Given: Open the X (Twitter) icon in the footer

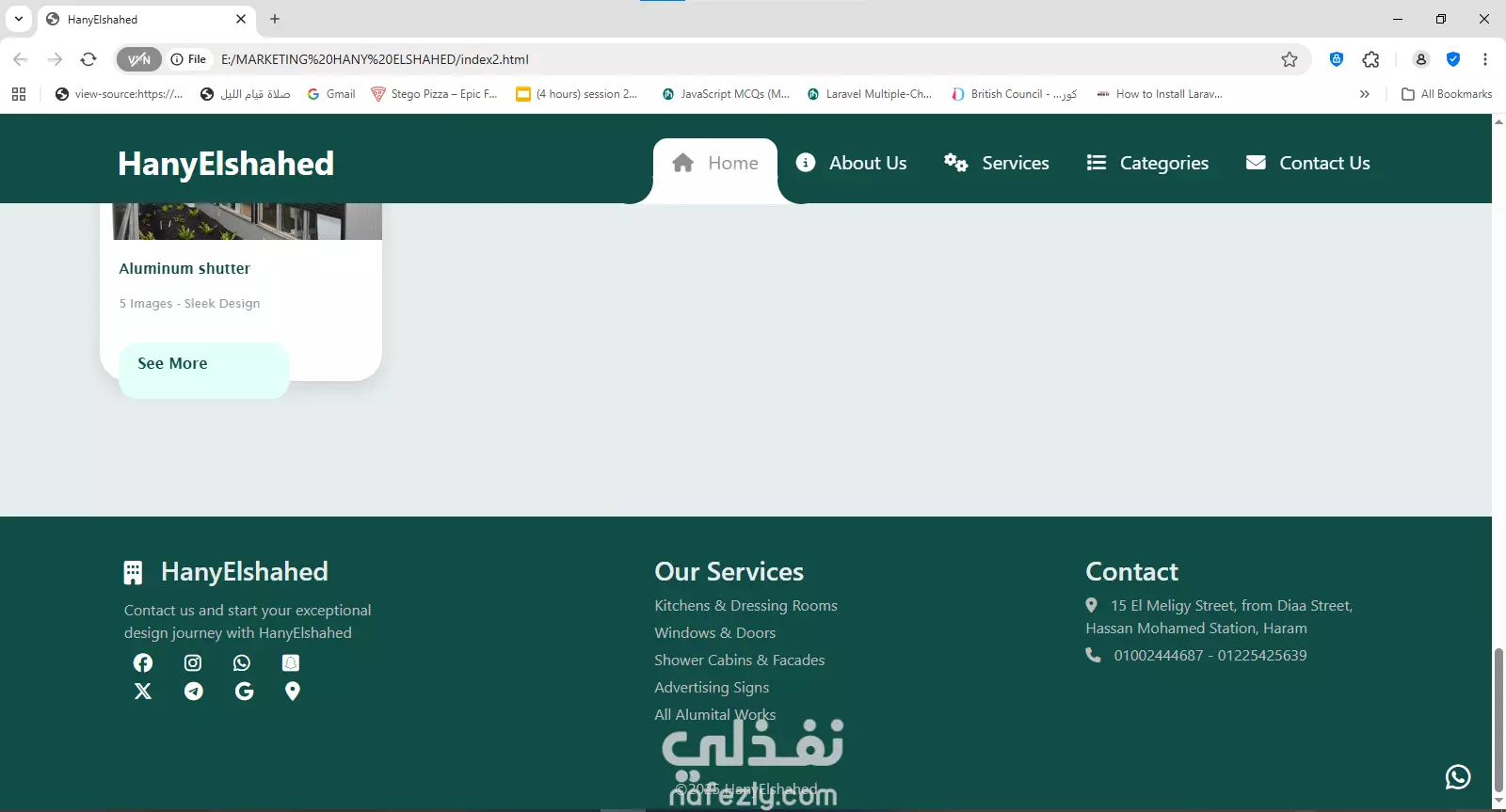Looking at the screenshot, I should [x=143, y=692].
